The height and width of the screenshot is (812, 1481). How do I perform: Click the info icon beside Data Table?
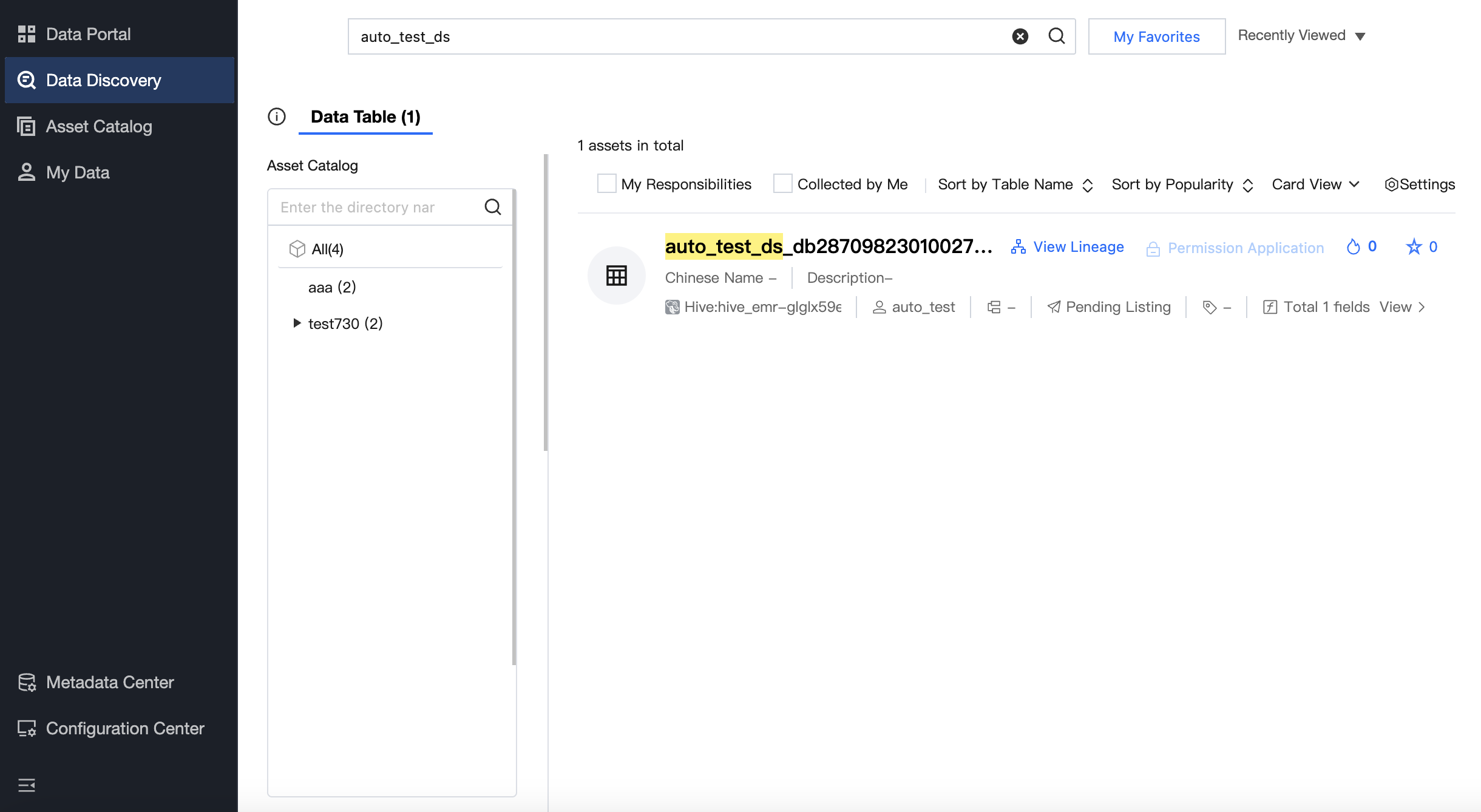pos(277,117)
